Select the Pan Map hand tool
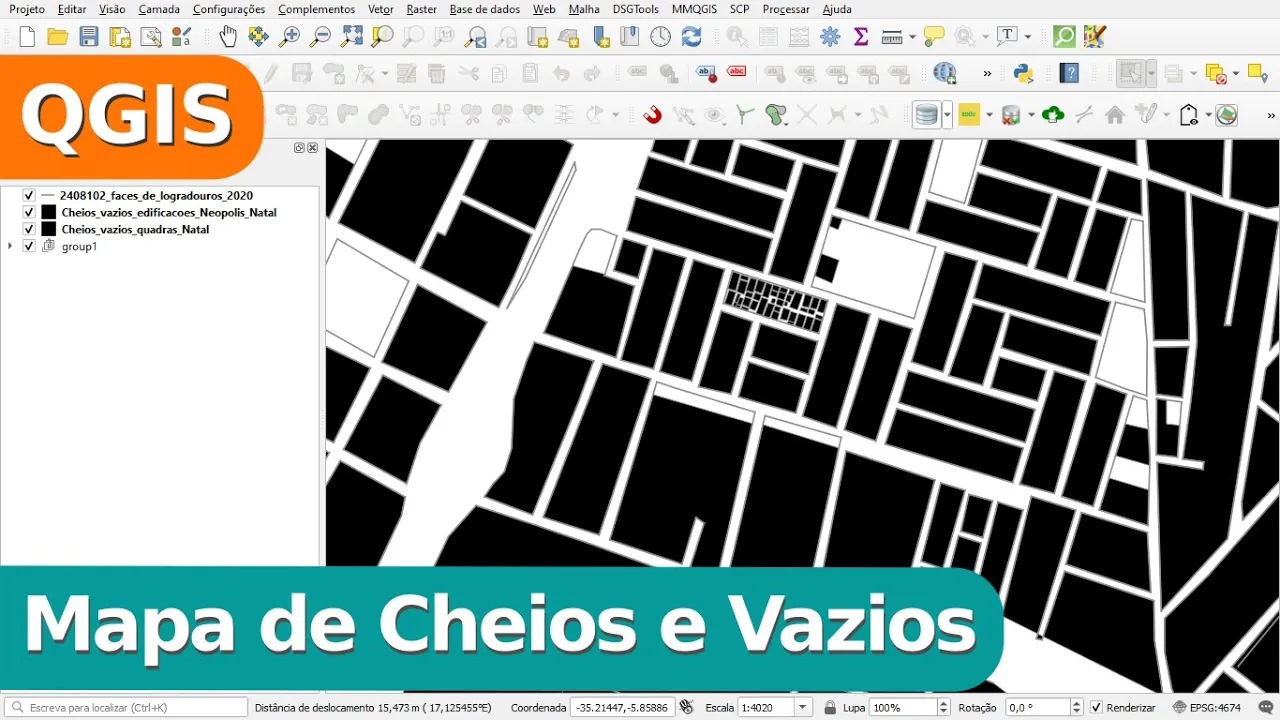Viewport: 1280px width, 720px height. [x=228, y=37]
